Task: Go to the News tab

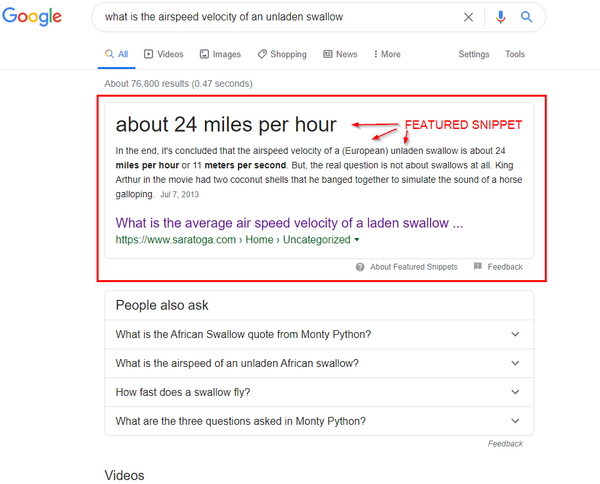Action: (340, 54)
